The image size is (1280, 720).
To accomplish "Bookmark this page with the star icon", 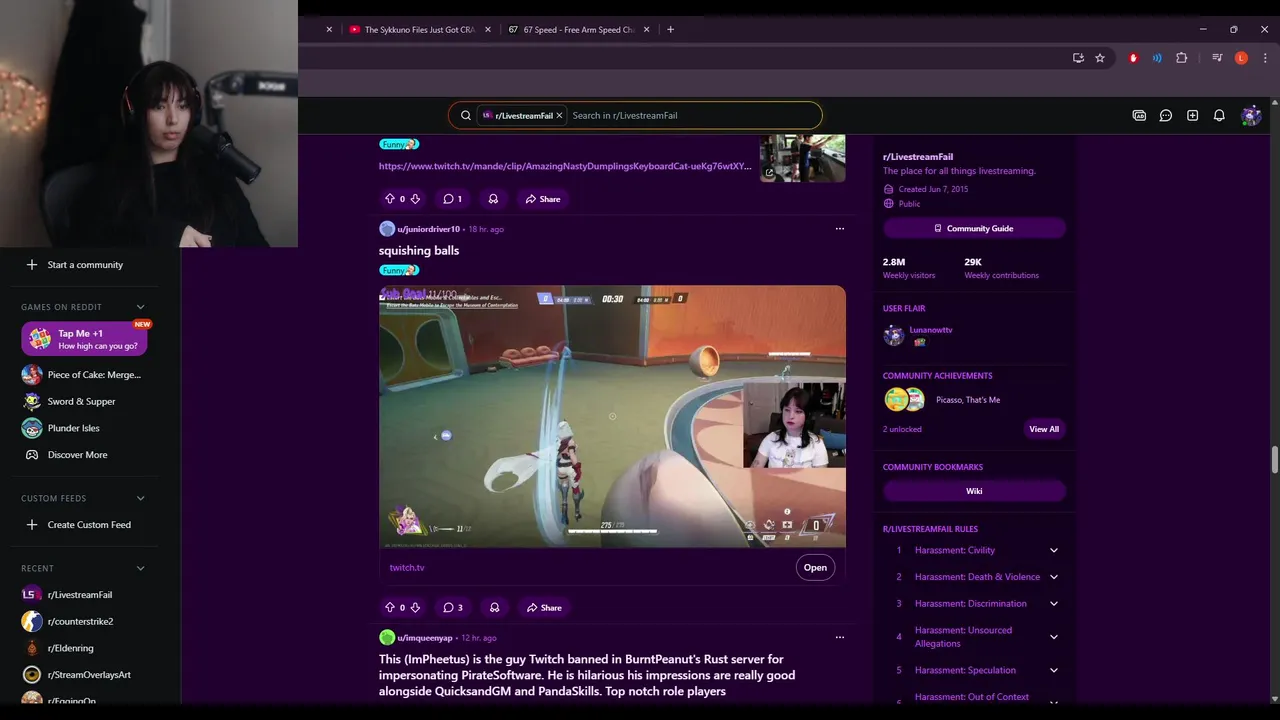I will 1100,58.
